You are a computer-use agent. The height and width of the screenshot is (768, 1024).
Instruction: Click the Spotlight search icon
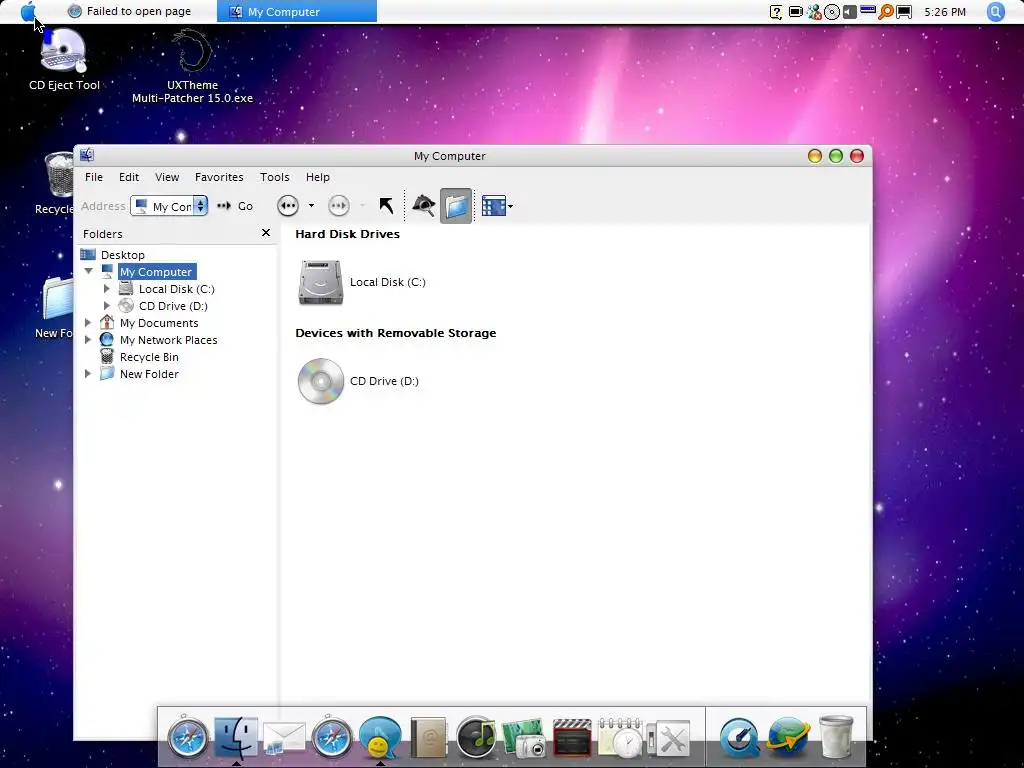(995, 12)
